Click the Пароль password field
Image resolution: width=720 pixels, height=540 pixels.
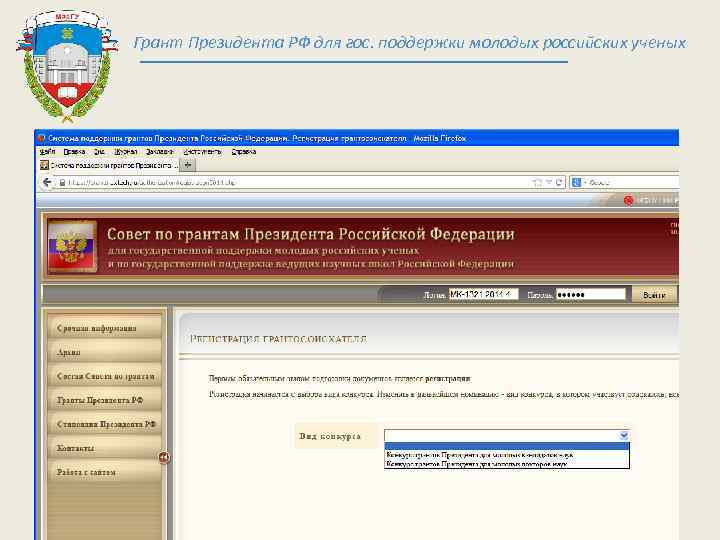pos(591,294)
